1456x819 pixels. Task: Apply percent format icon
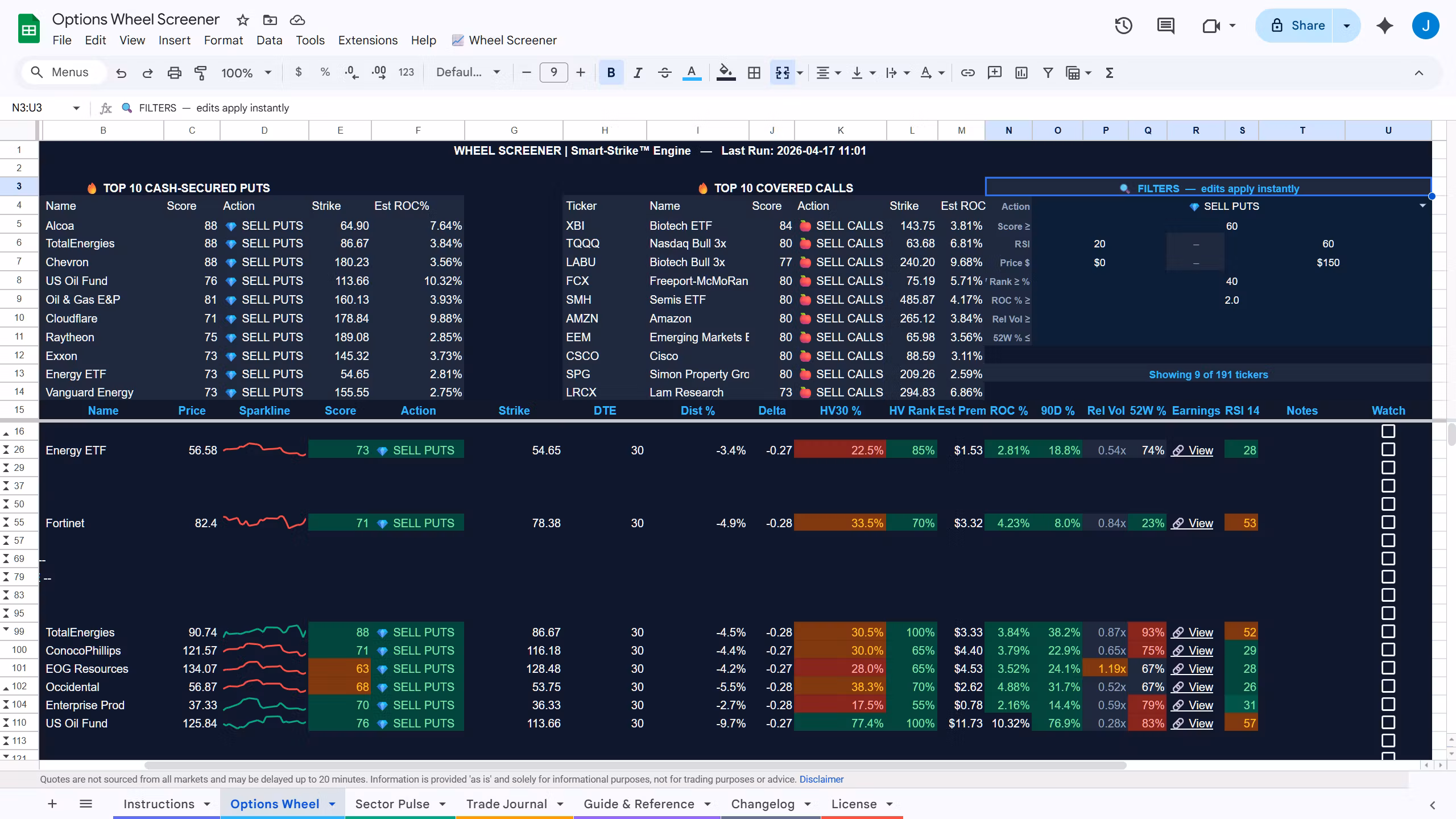[325, 72]
